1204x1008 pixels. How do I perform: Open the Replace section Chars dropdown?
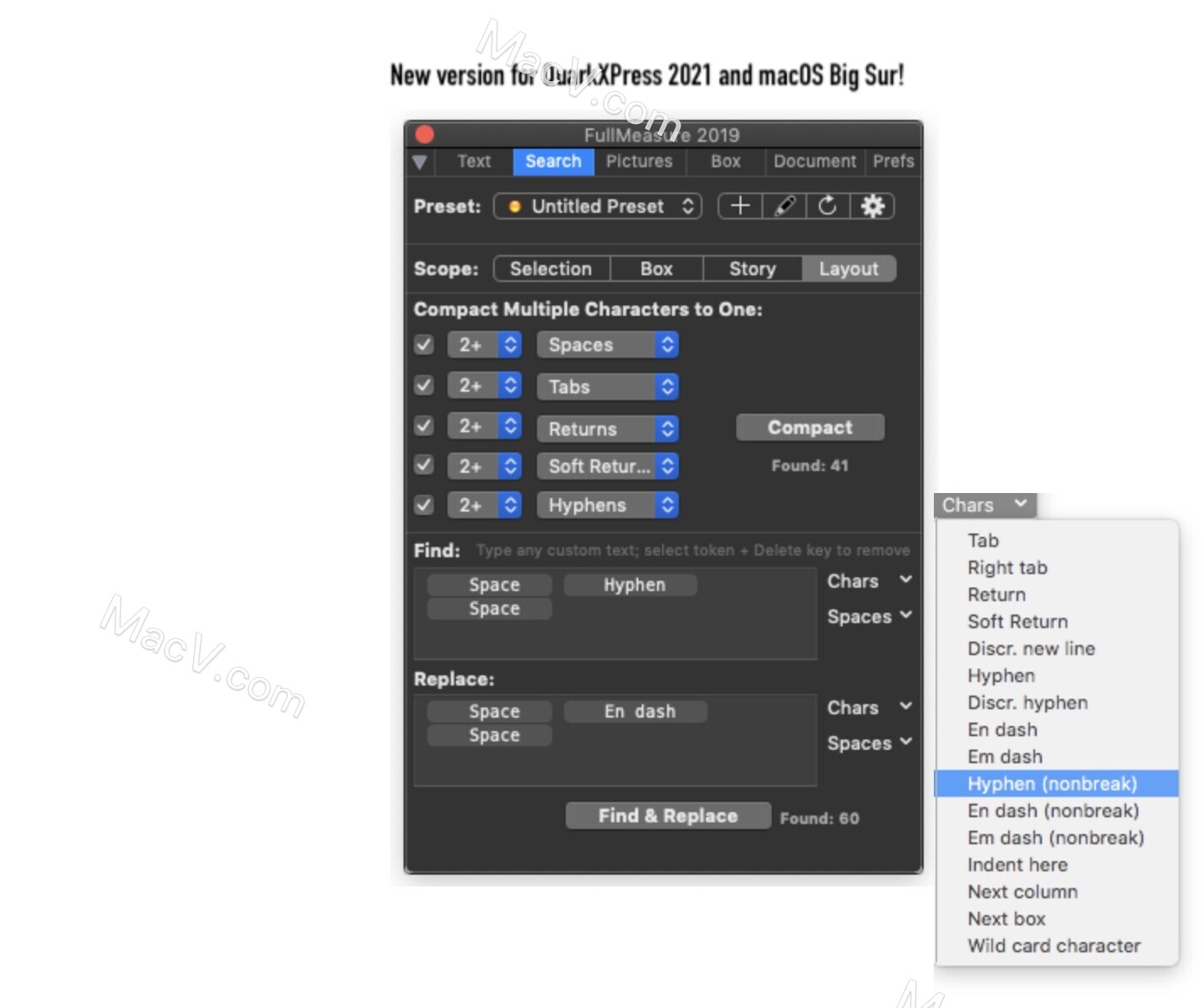[x=869, y=707]
